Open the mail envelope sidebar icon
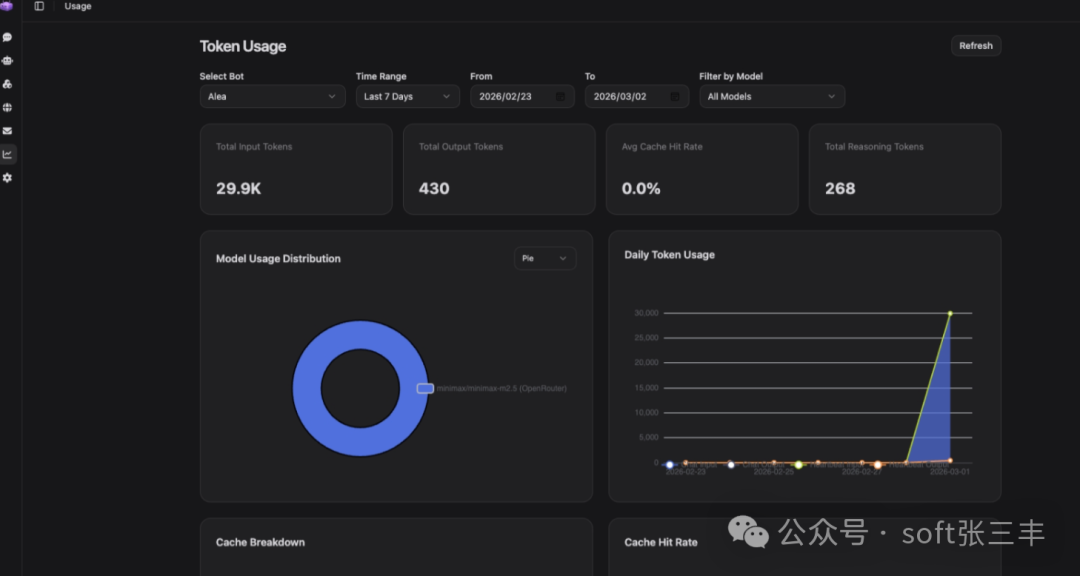The height and width of the screenshot is (576, 1080). point(7,131)
